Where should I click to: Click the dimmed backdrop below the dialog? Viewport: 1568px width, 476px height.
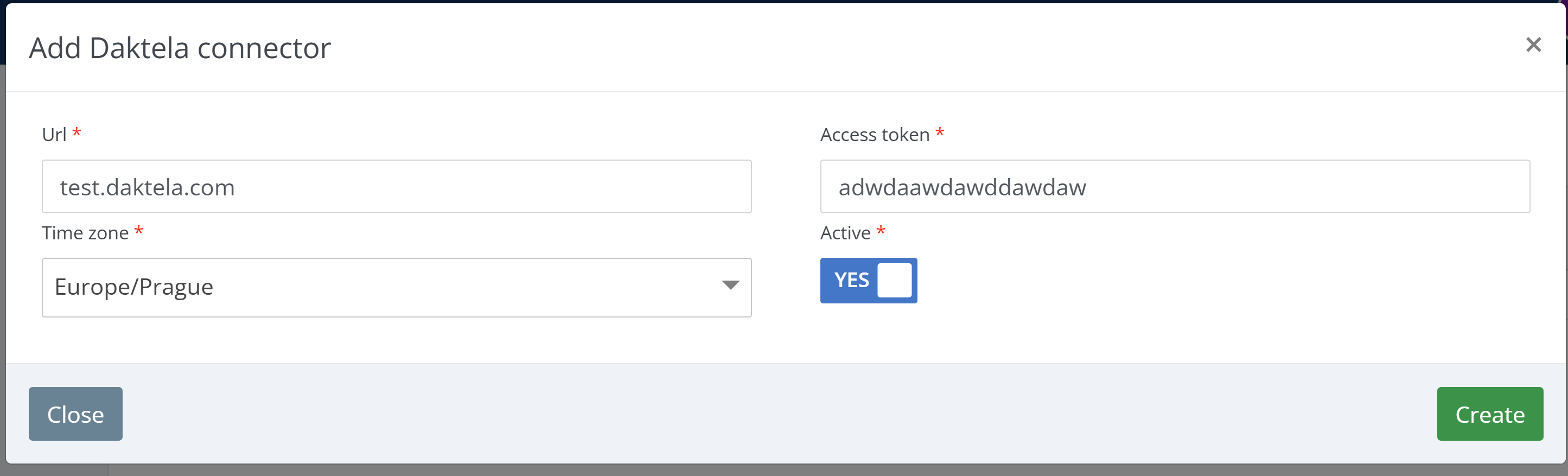coord(730,471)
